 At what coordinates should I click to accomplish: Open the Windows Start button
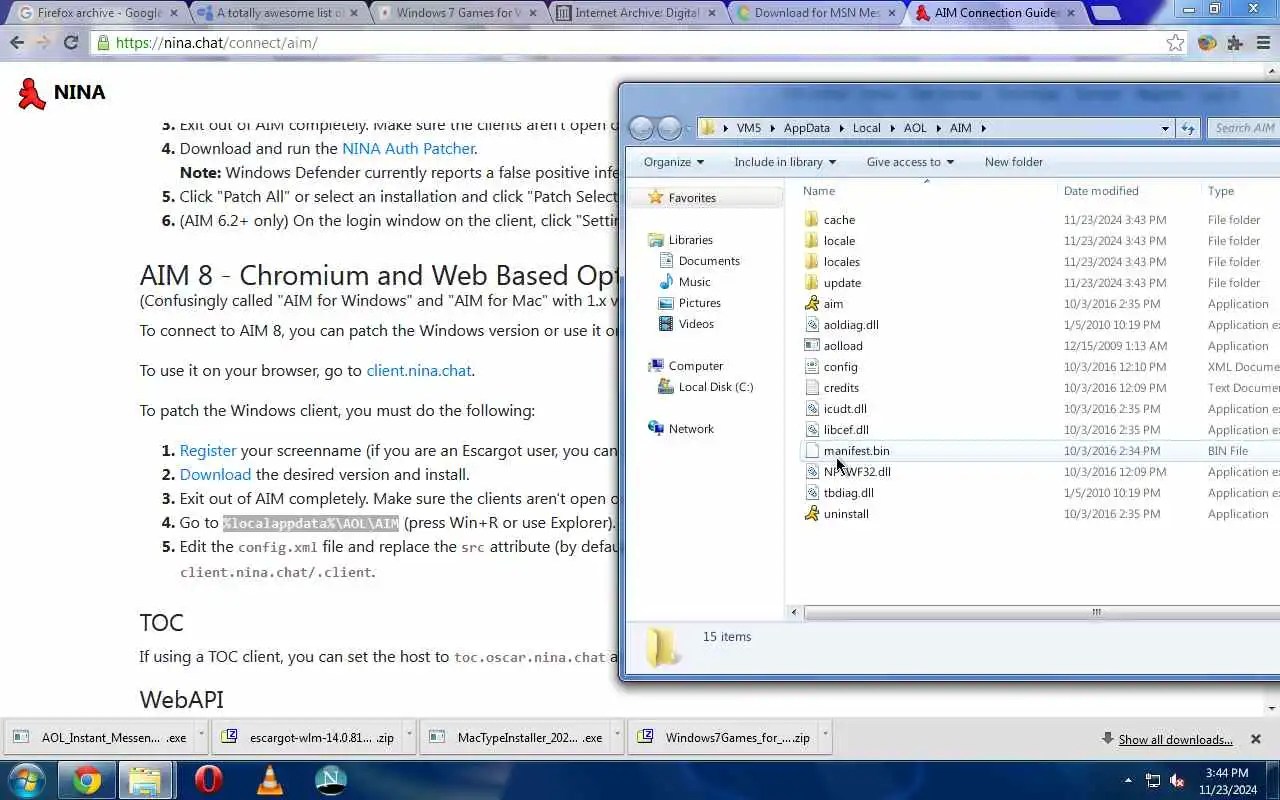(26, 779)
